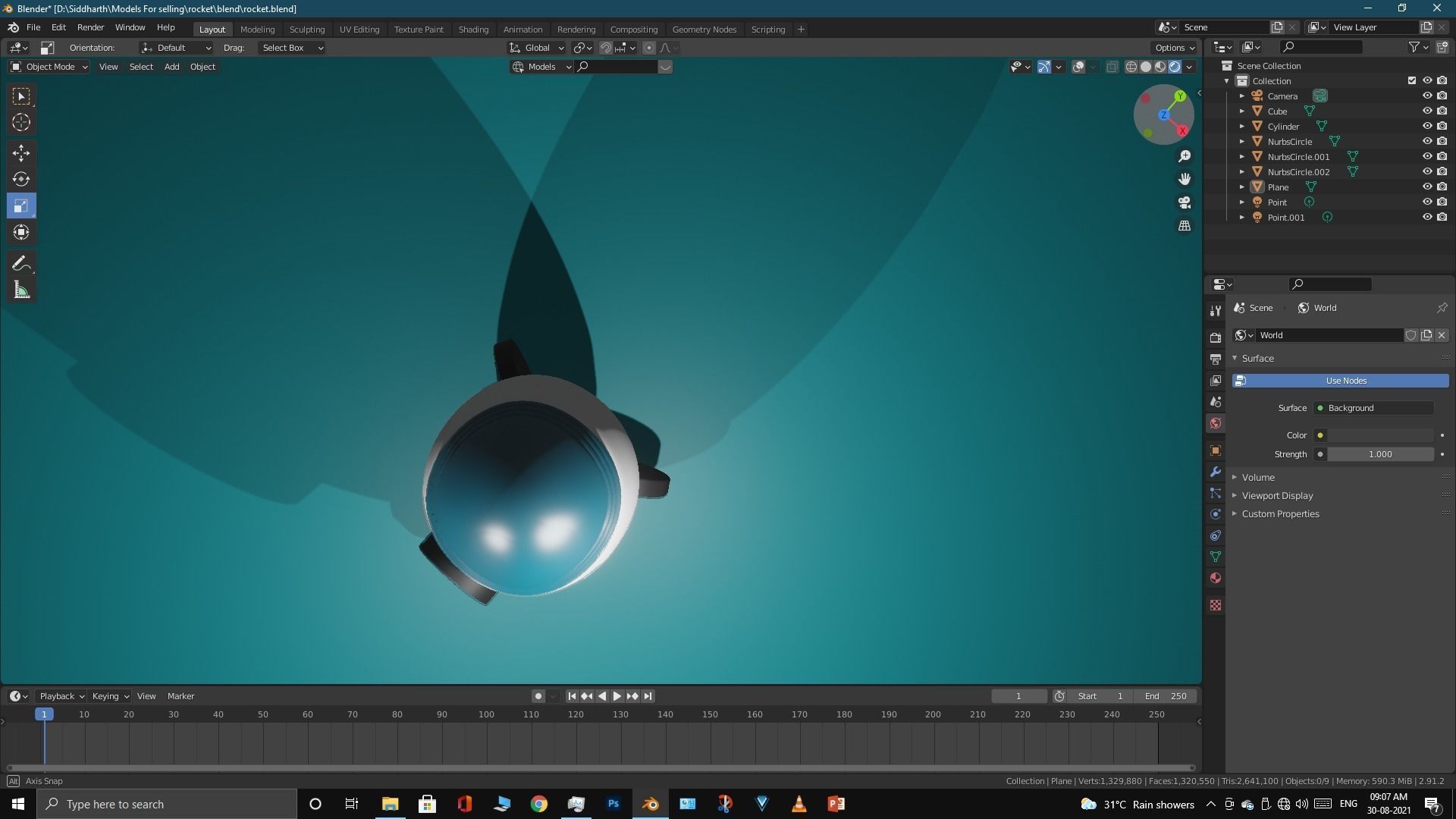This screenshot has height=819, width=1456.
Task: Hide the Cube object in viewport
Action: tap(1426, 111)
